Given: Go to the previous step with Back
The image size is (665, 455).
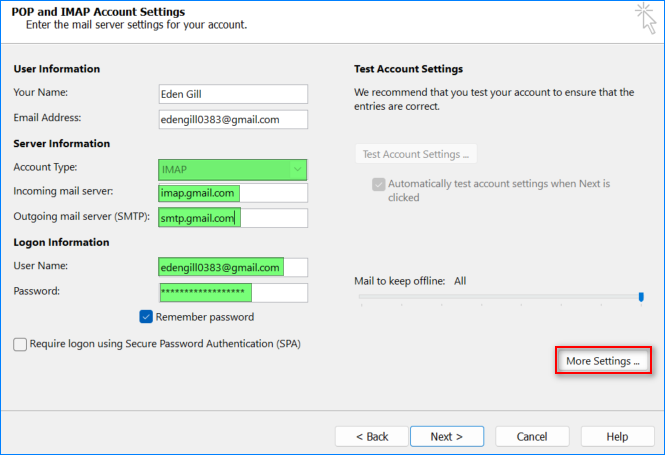Looking at the screenshot, I should tap(370, 437).
